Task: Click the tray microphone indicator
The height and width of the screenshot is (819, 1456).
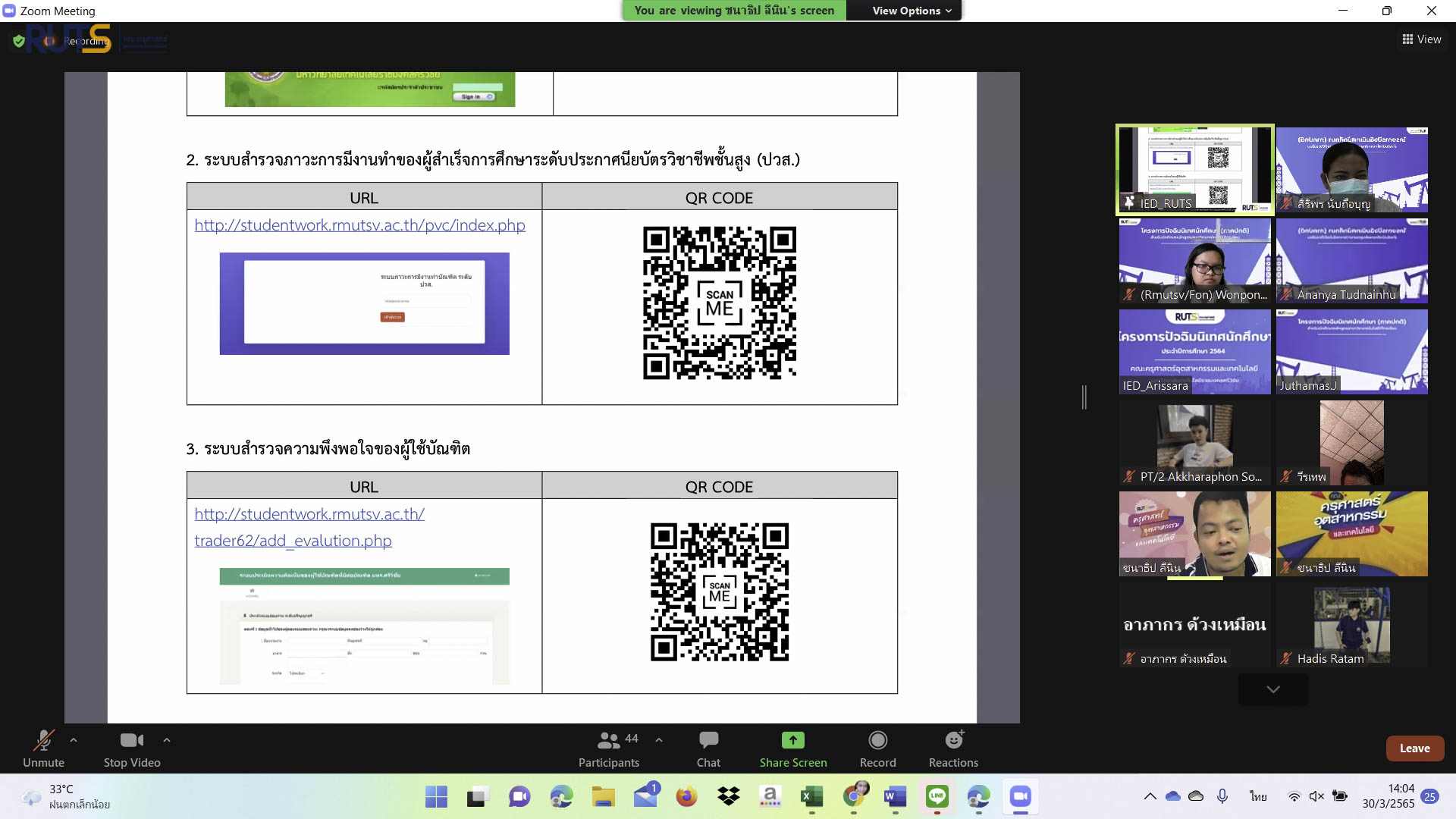Action: pos(1222,796)
